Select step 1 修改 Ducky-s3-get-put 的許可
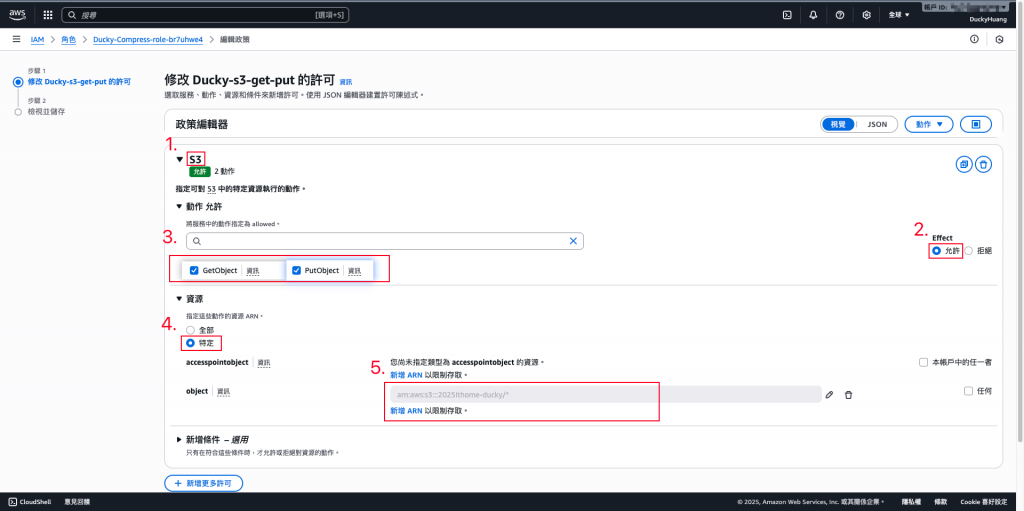 coord(79,82)
